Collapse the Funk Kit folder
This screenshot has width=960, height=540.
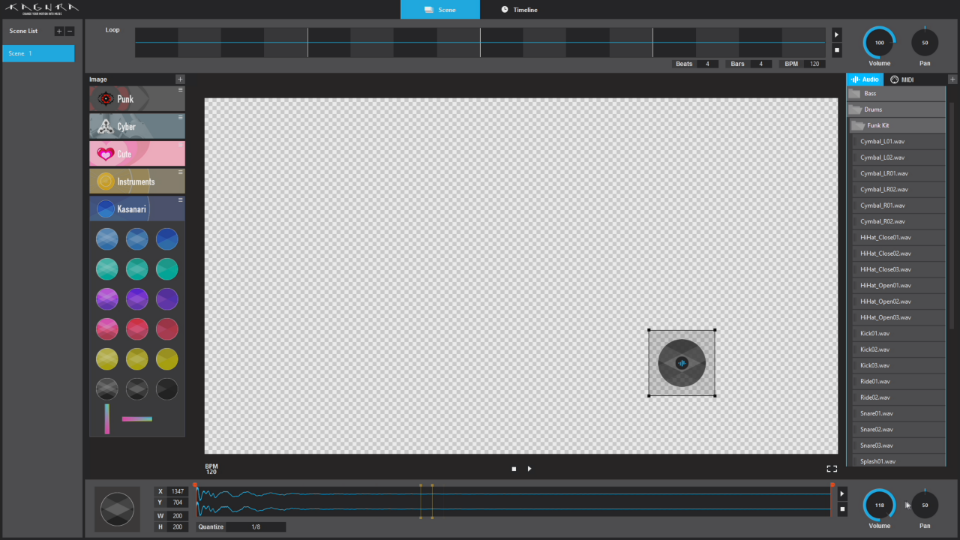(x=898, y=126)
